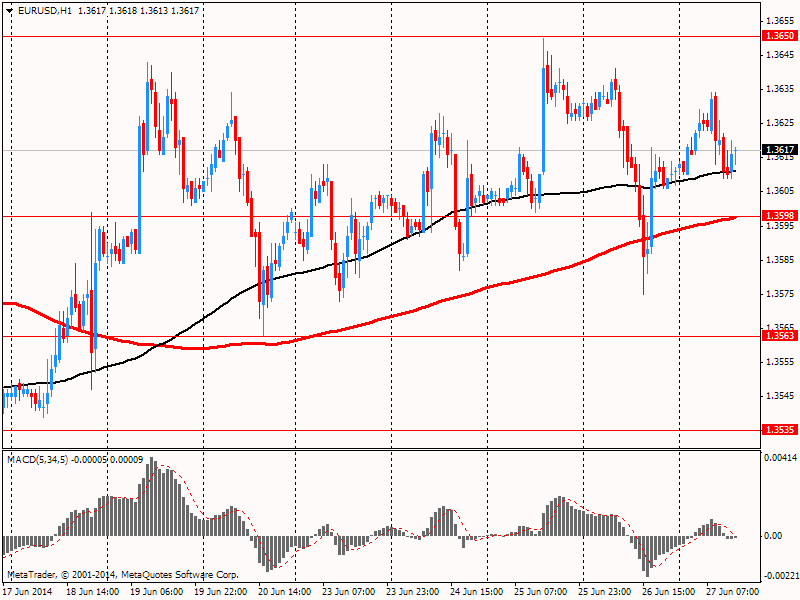Image resolution: width=800 pixels, height=600 pixels.
Task: Click the 17 Jun 2014 date label
Action: point(28,592)
